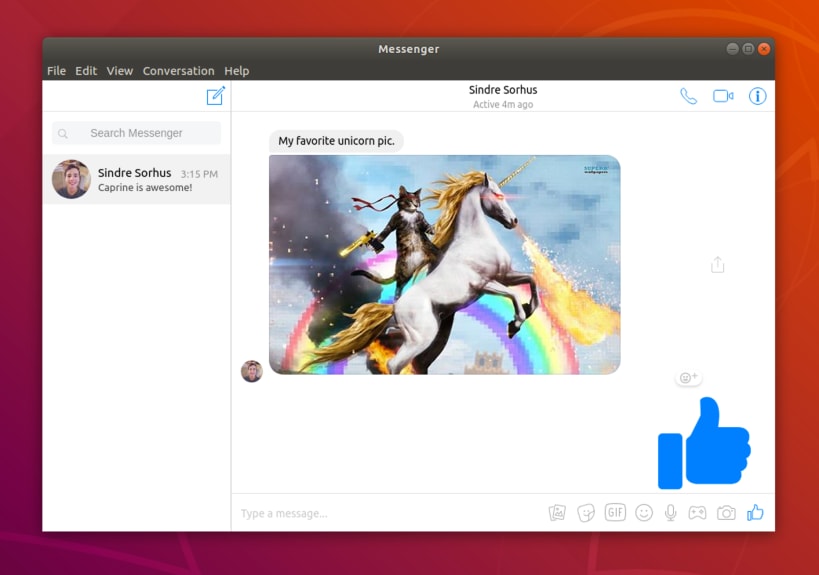Add a reaction to the unicorn picture

(688, 377)
